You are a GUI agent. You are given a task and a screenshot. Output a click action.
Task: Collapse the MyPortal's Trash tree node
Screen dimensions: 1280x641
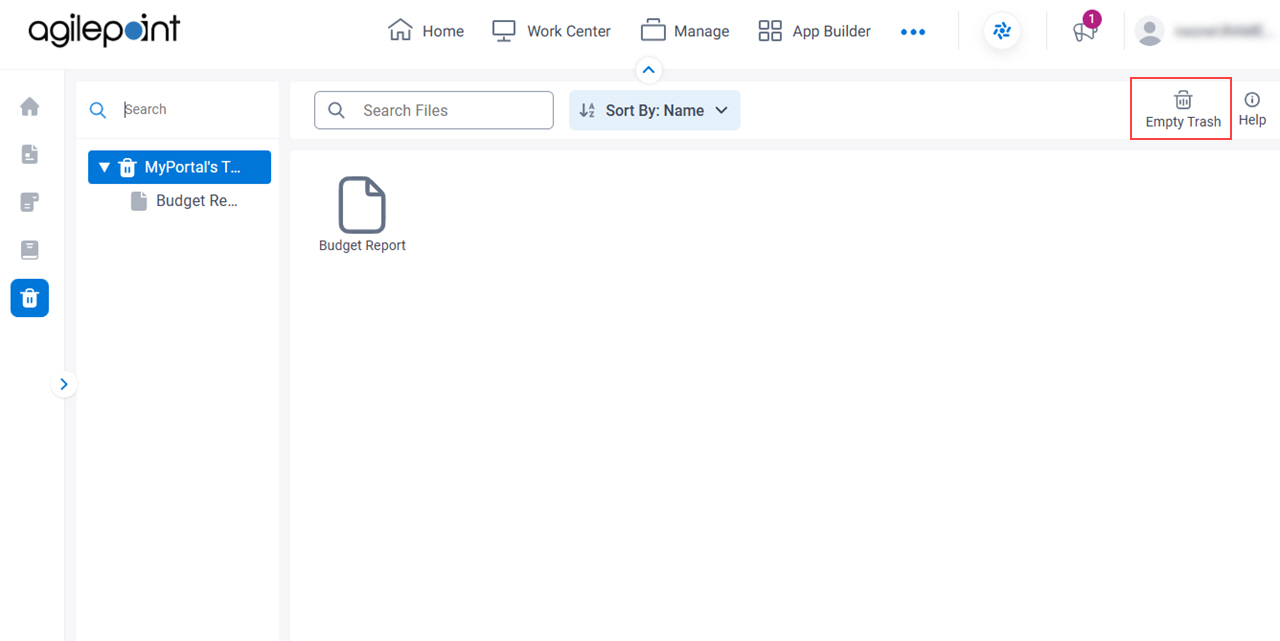104,167
